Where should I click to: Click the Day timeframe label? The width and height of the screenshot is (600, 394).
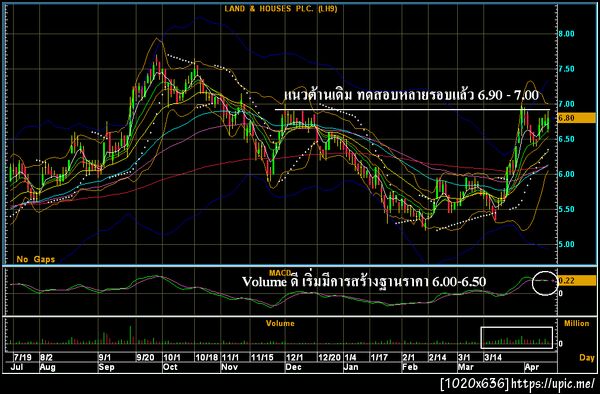tap(587, 358)
